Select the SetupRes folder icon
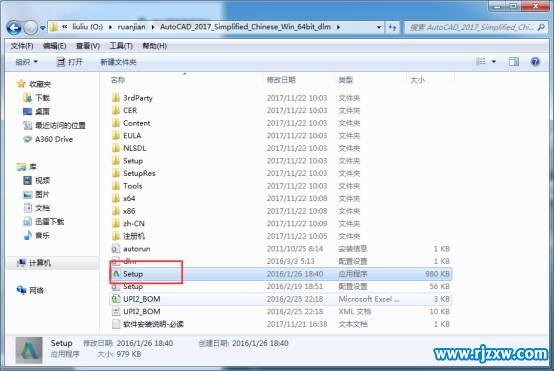 click(x=116, y=173)
